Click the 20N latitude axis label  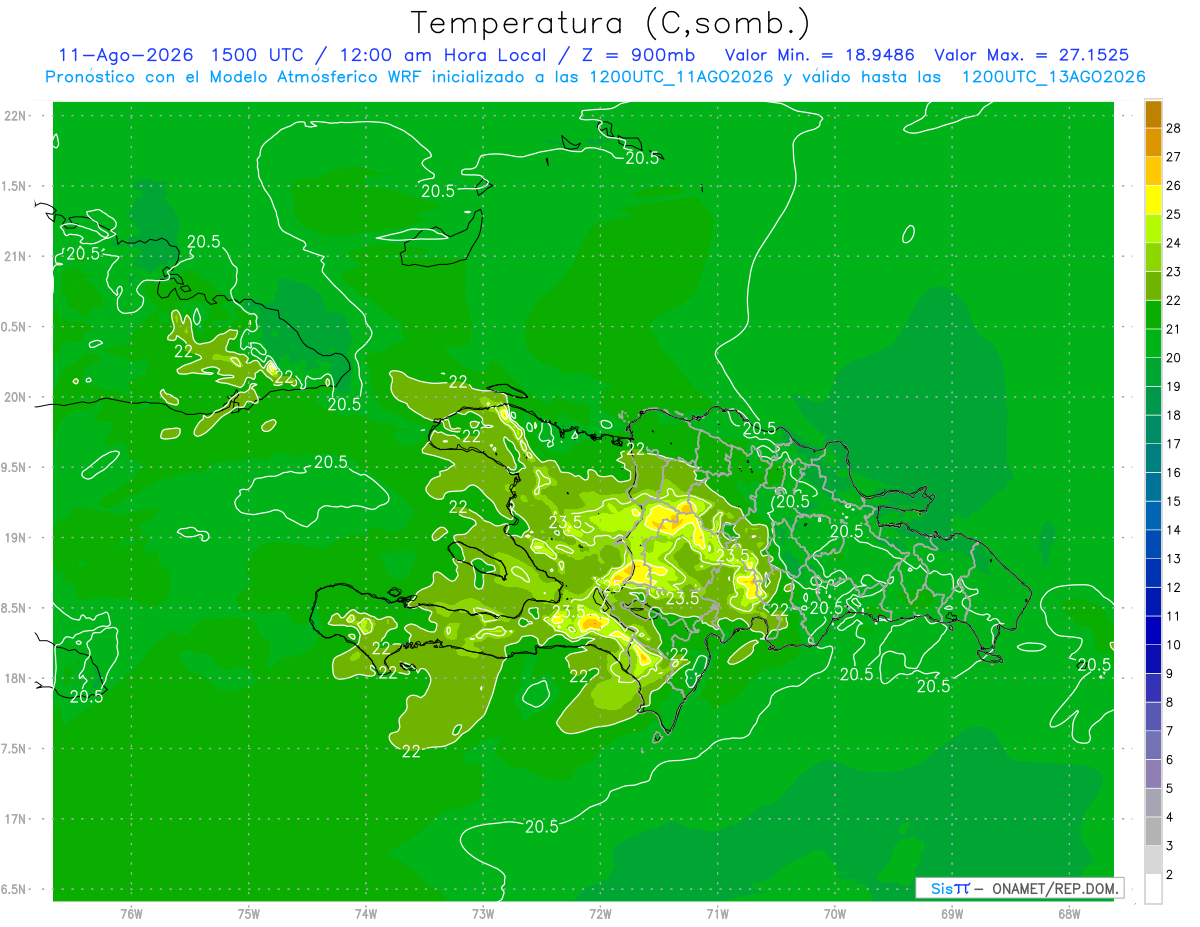17,398
